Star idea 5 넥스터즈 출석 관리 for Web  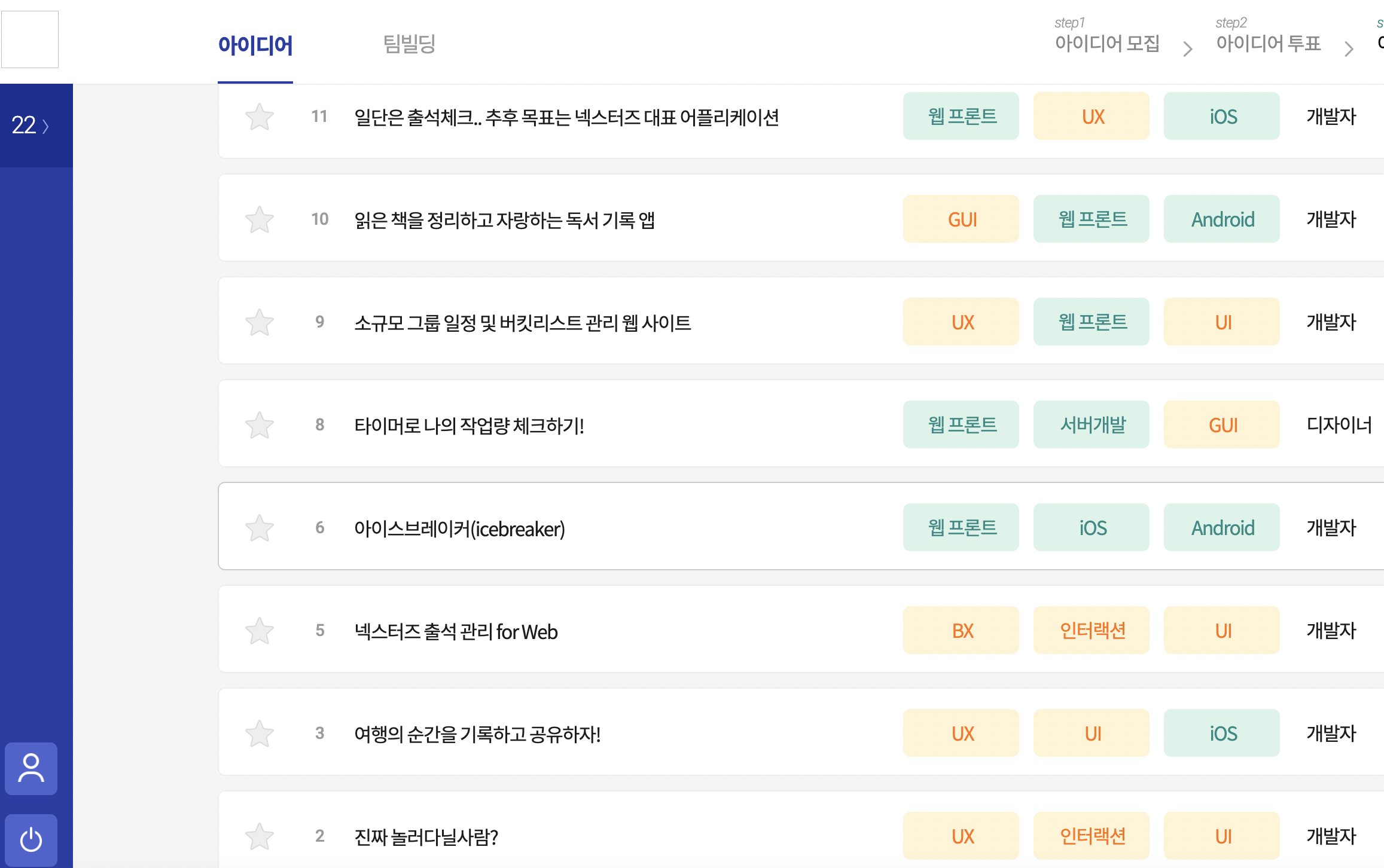260,631
